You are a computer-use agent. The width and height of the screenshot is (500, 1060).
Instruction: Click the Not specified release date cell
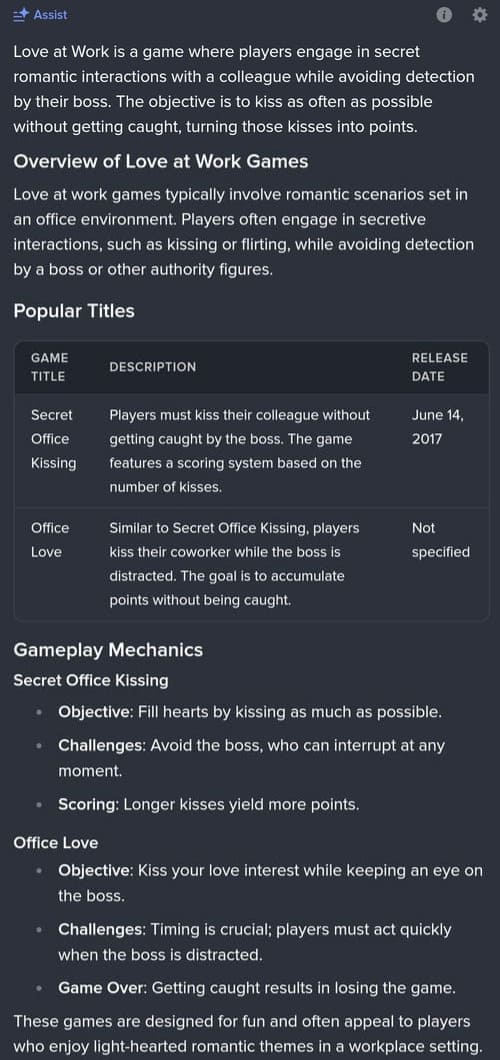coord(441,539)
